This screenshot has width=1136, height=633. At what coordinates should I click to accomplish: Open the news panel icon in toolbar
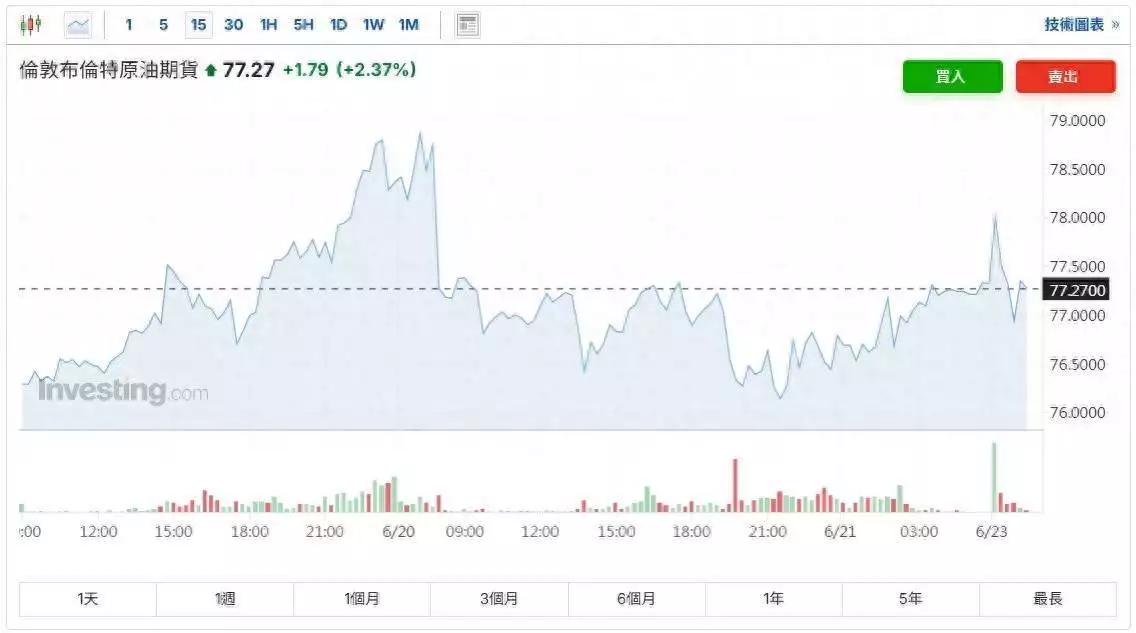tap(467, 25)
